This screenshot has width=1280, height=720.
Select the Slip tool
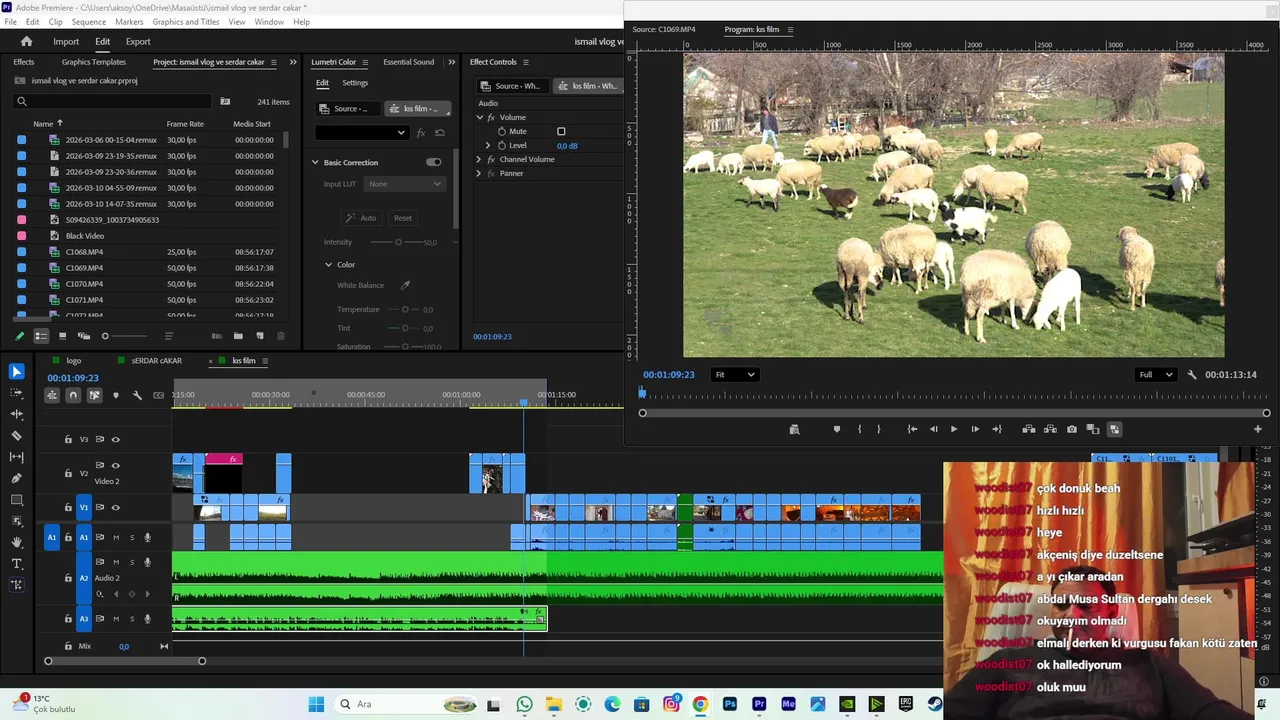(17, 457)
